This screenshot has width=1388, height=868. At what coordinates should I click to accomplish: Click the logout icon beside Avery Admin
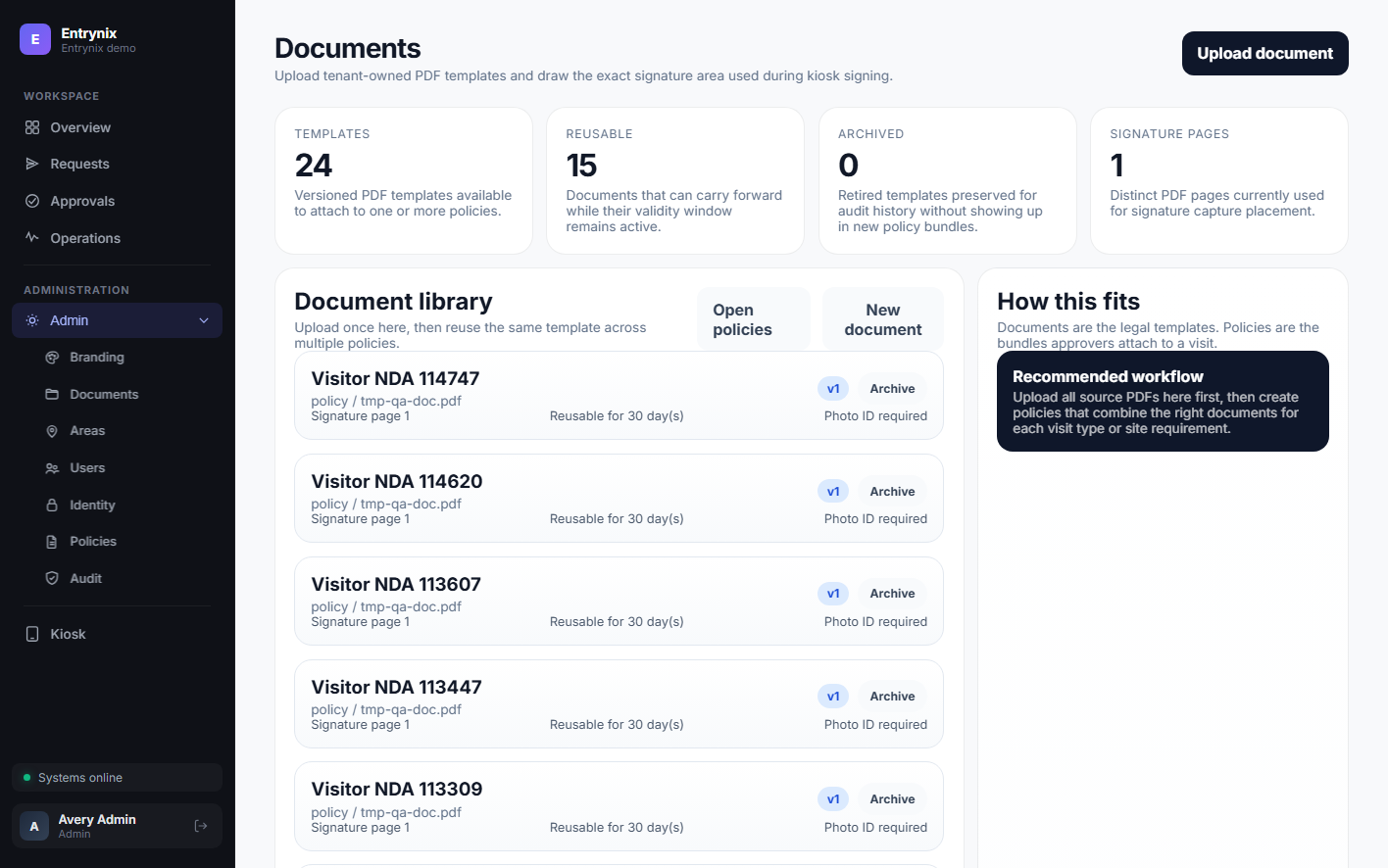201,826
